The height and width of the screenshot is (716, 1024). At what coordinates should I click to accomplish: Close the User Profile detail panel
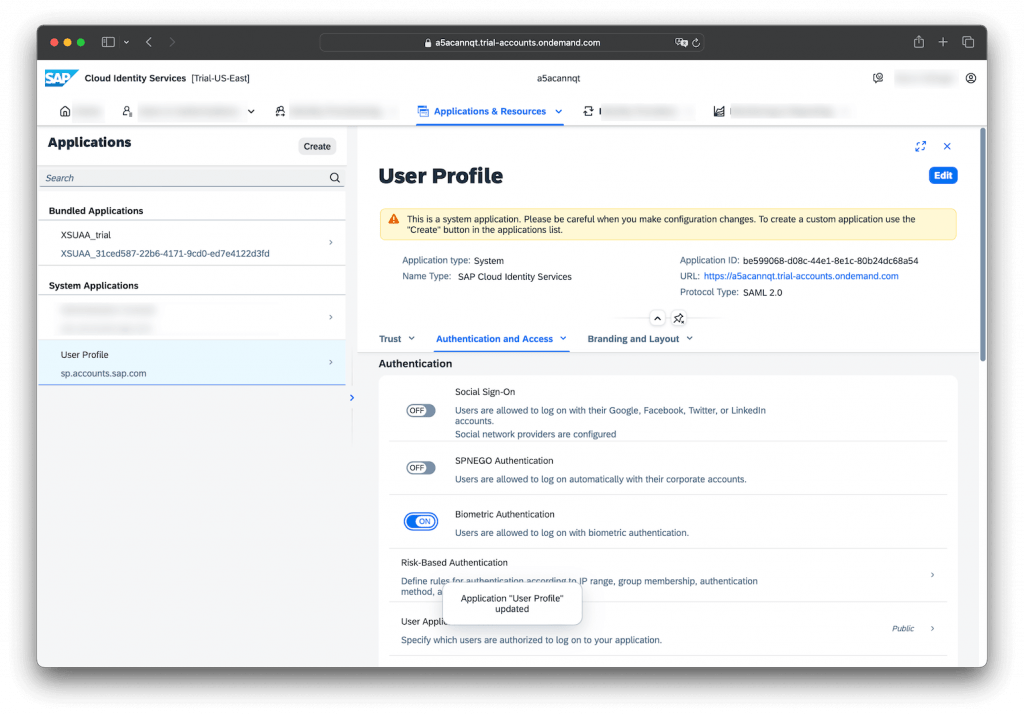947,146
